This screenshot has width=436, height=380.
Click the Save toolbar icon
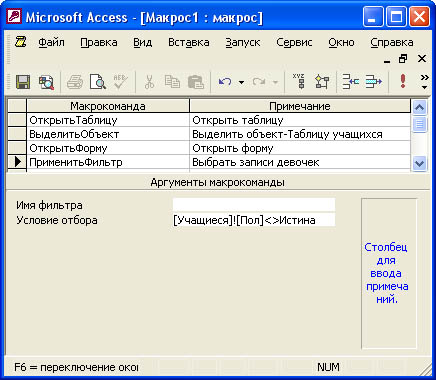point(23,82)
